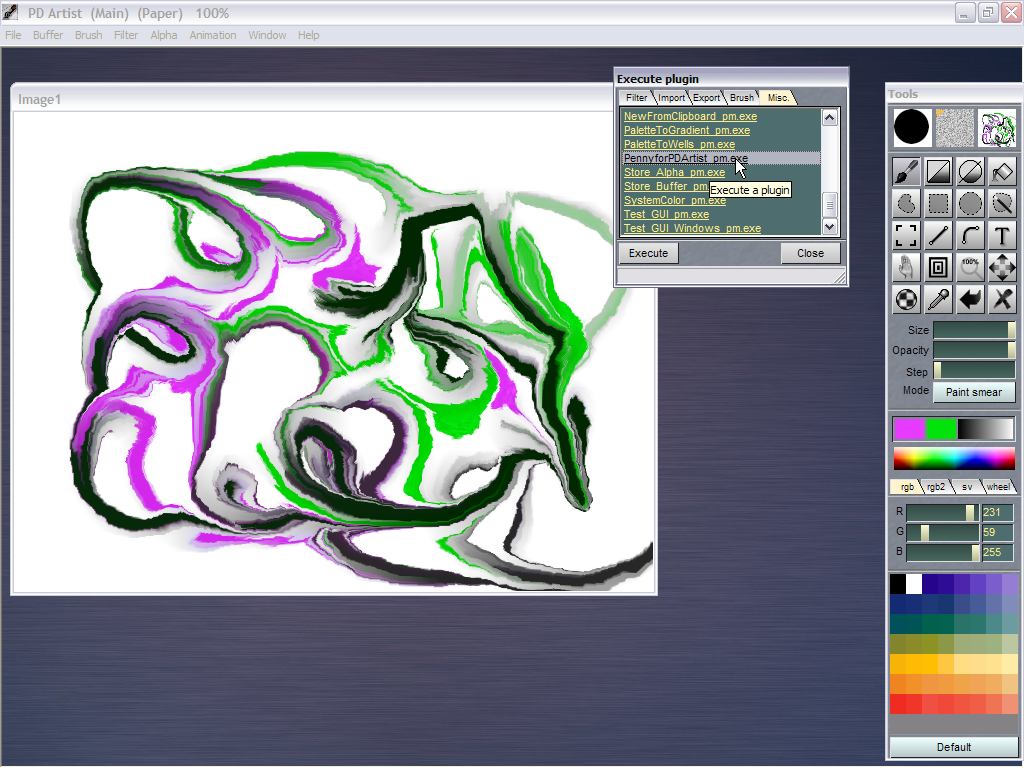Screen dimensions: 1024x768
Task: Pick the eyedropper color picker tool
Action: [x=938, y=299]
